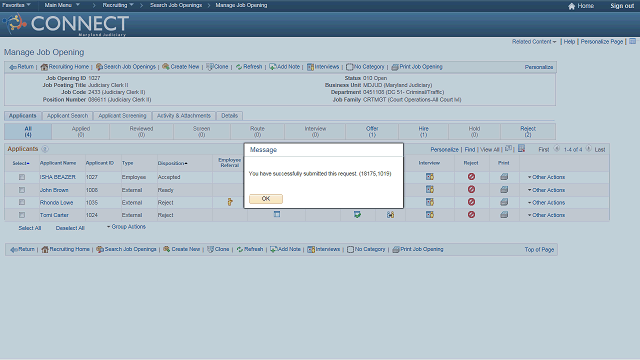Click Sign out link
The height and width of the screenshot is (360, 640).
click(x=622, y=6)
